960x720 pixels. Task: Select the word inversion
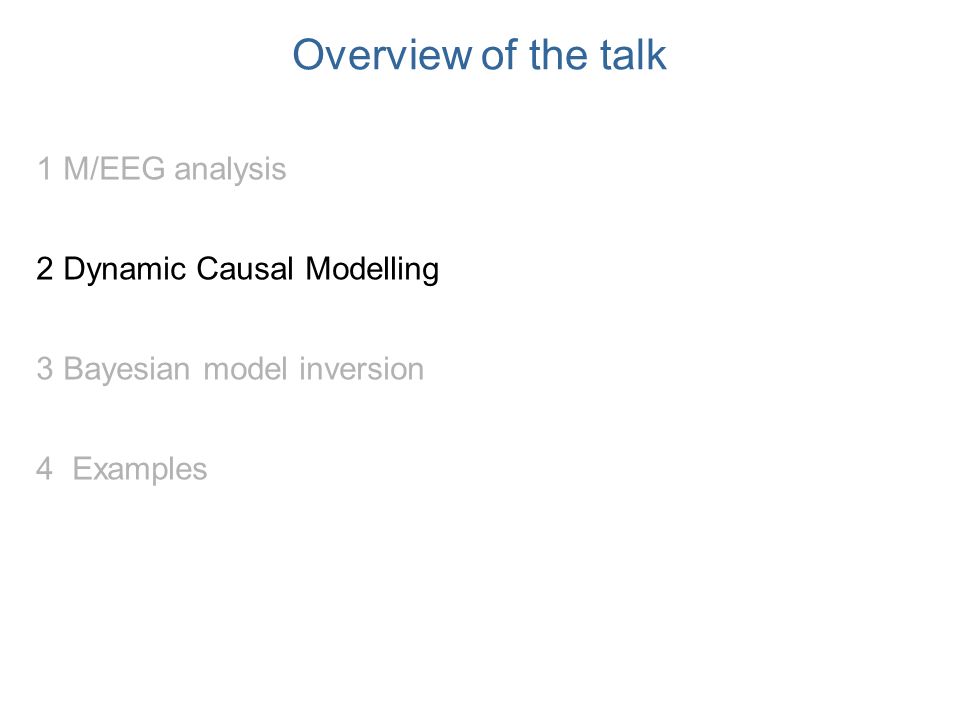tap(361, 369)
